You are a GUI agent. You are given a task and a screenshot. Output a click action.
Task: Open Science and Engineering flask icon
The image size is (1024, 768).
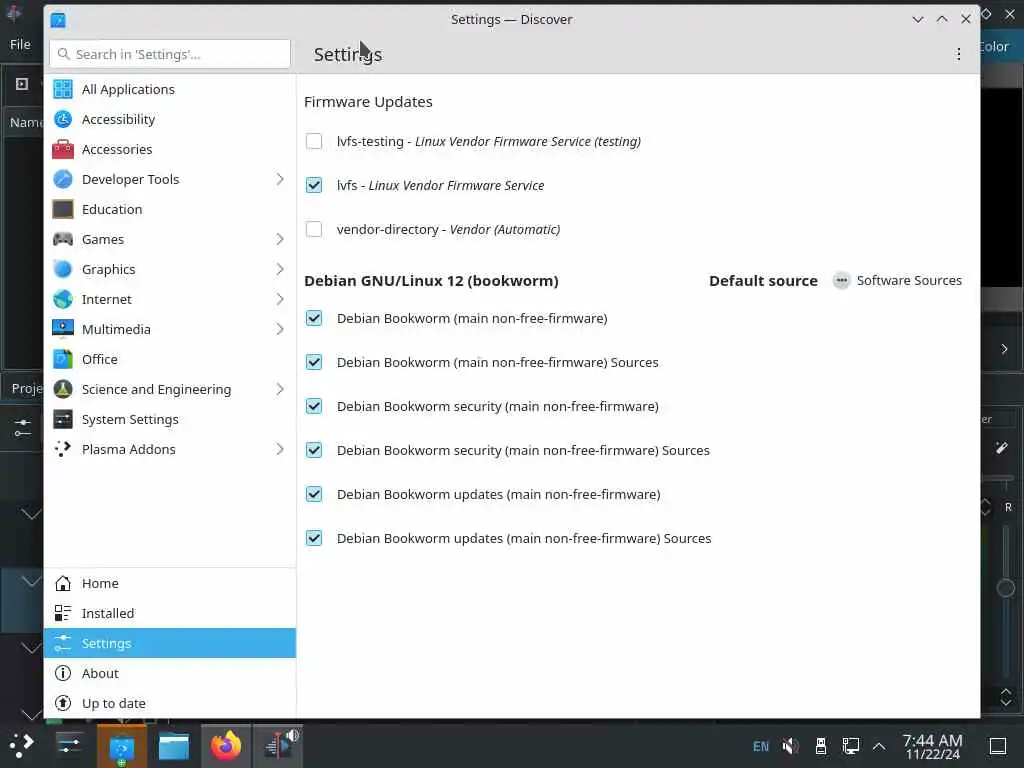point(63,390)
